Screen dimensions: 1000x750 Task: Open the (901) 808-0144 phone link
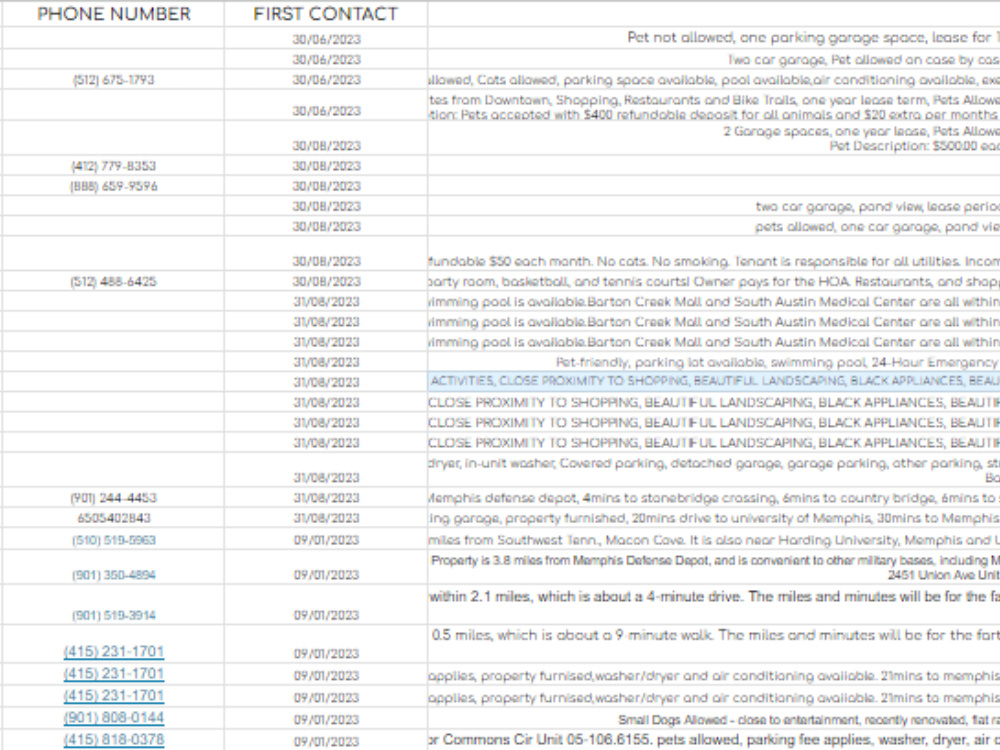coord(114,717)
